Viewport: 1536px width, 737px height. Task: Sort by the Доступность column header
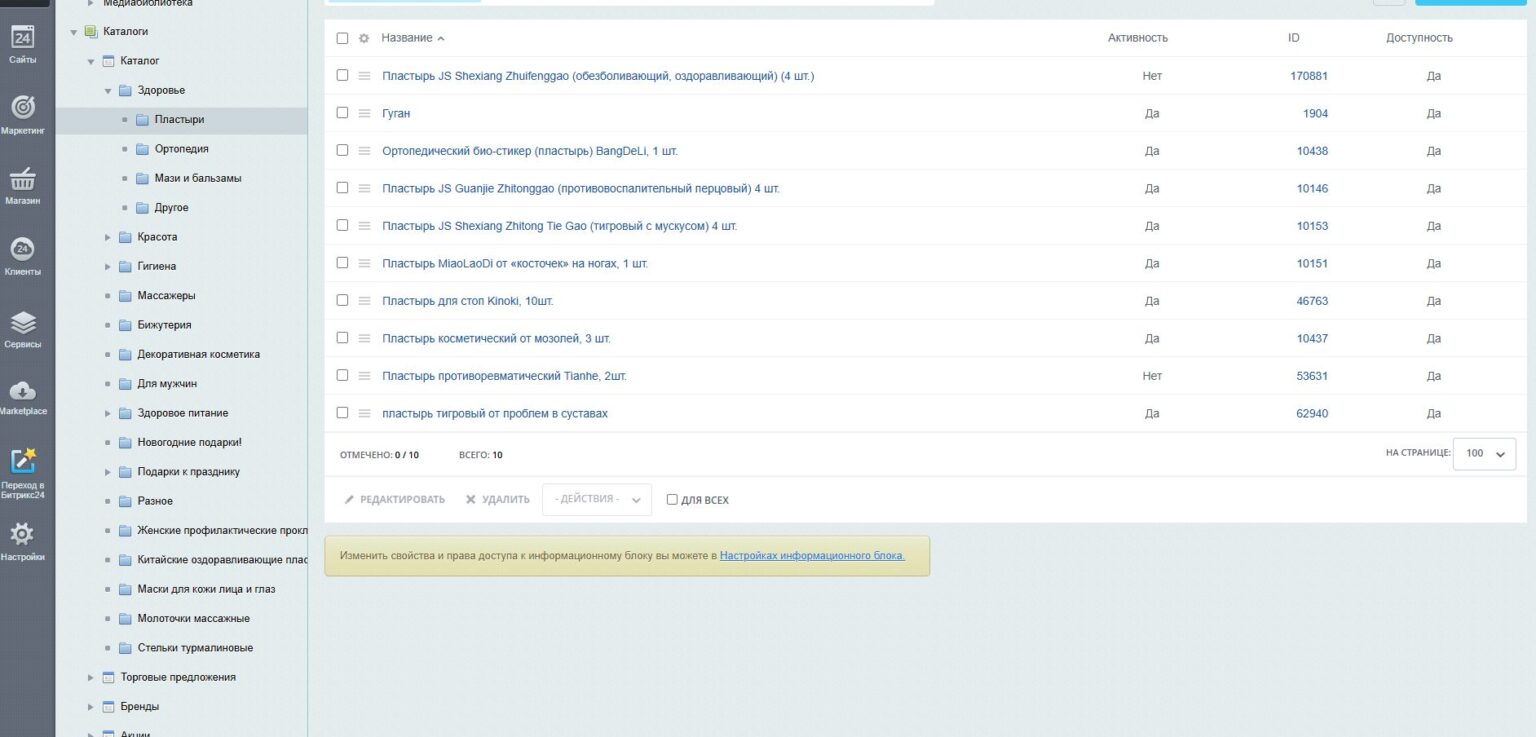pyautogui.click(x=1419, y=38)
